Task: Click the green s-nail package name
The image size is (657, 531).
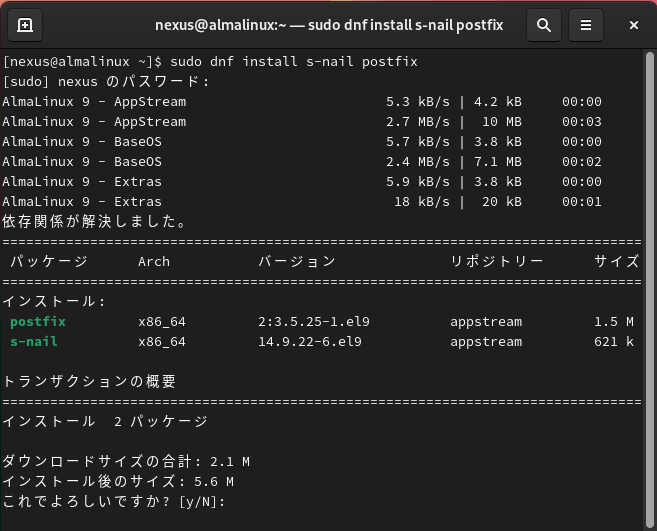Action: 34,342
